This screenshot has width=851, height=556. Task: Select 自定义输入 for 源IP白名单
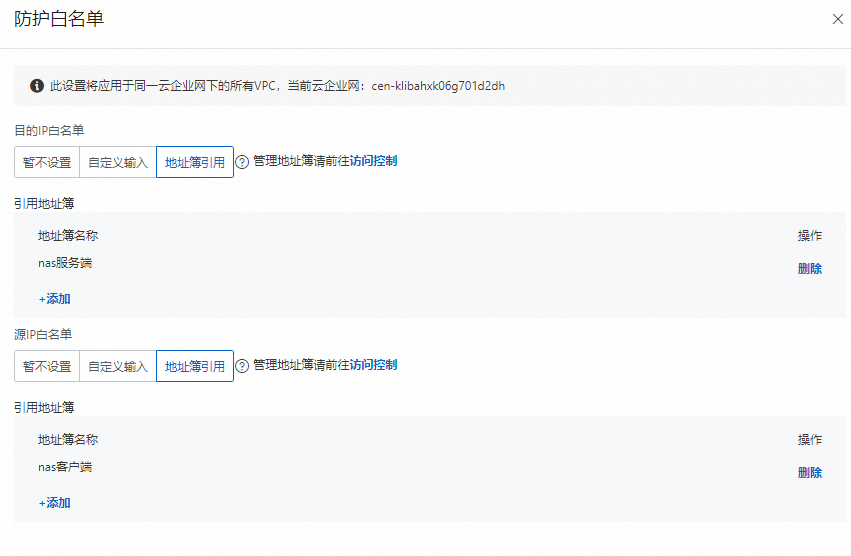click(117, 367)
